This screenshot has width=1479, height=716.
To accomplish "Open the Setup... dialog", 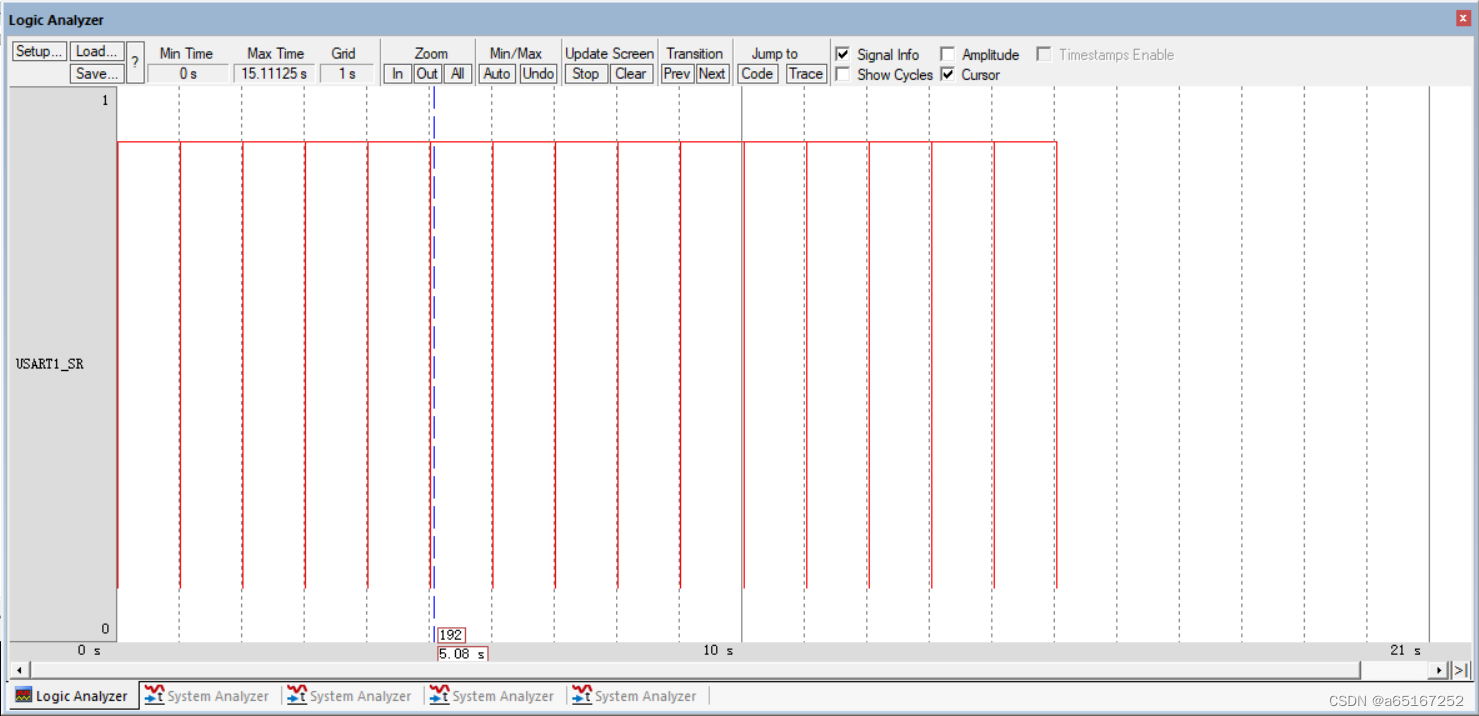I will 39,52.
